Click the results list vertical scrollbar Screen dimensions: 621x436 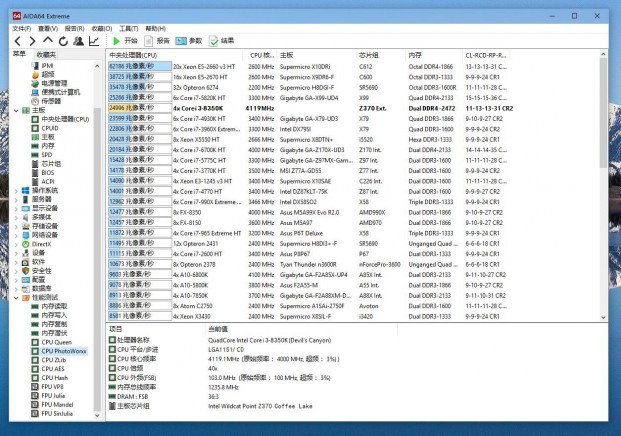click(603, 186)
